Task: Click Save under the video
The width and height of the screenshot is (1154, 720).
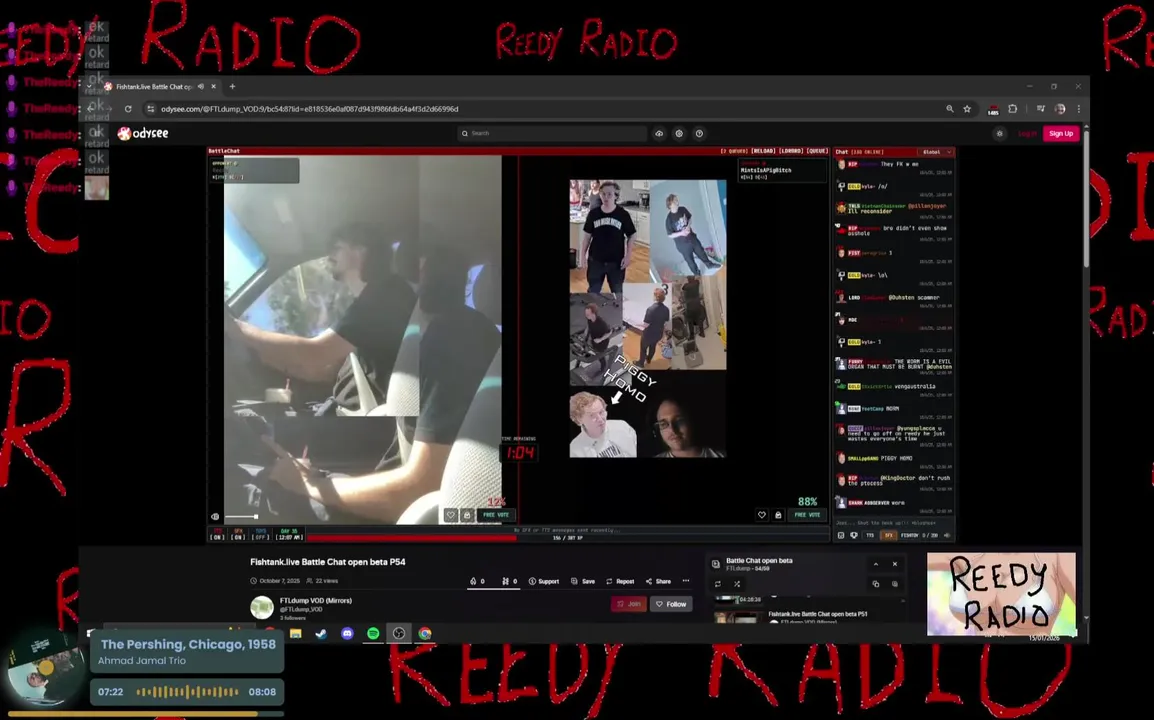Action: (583, 581)
